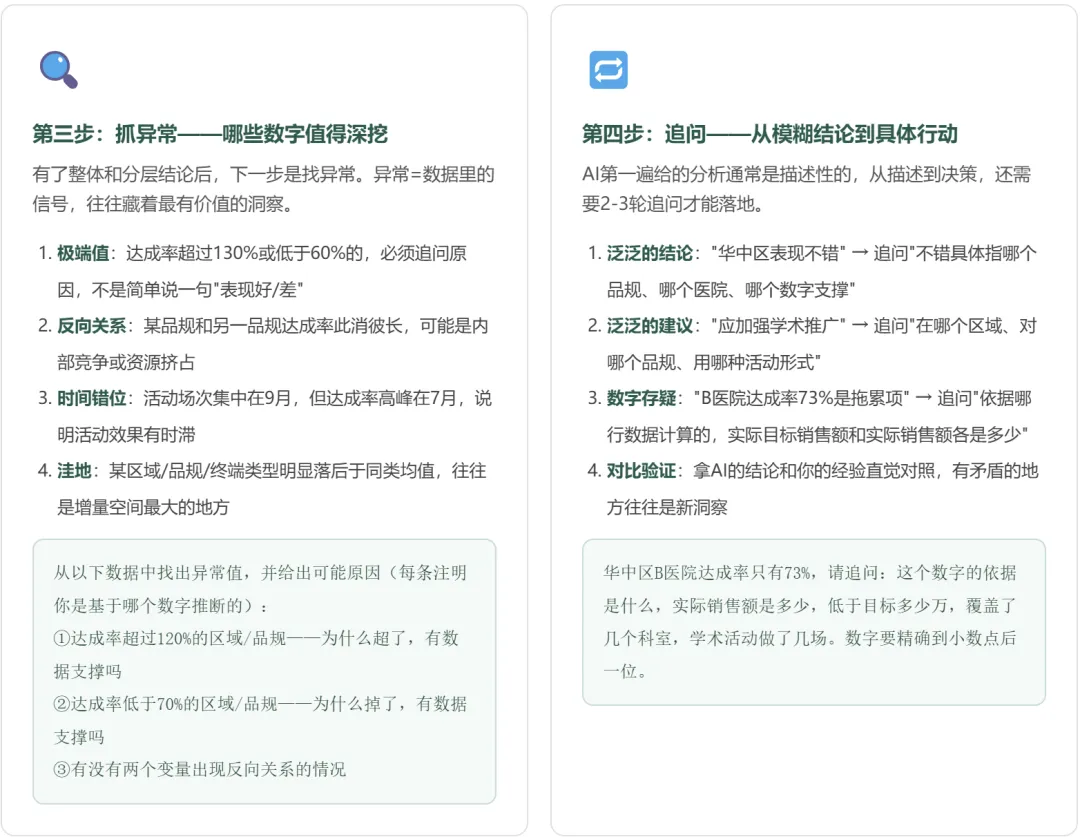The height and width of the screenshot is (837, 1080).
Task: Click the 对比验证 list entry
Action: point(641,469)
